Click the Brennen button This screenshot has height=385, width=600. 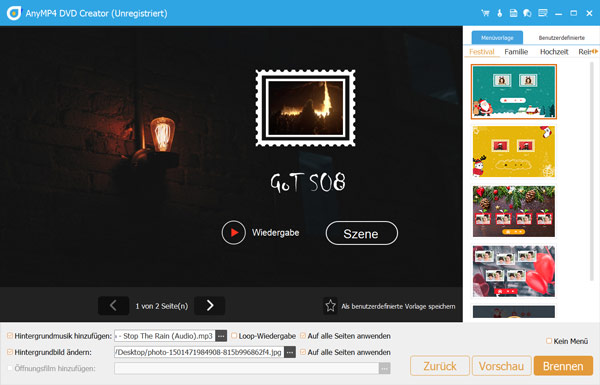coord(563,366)
